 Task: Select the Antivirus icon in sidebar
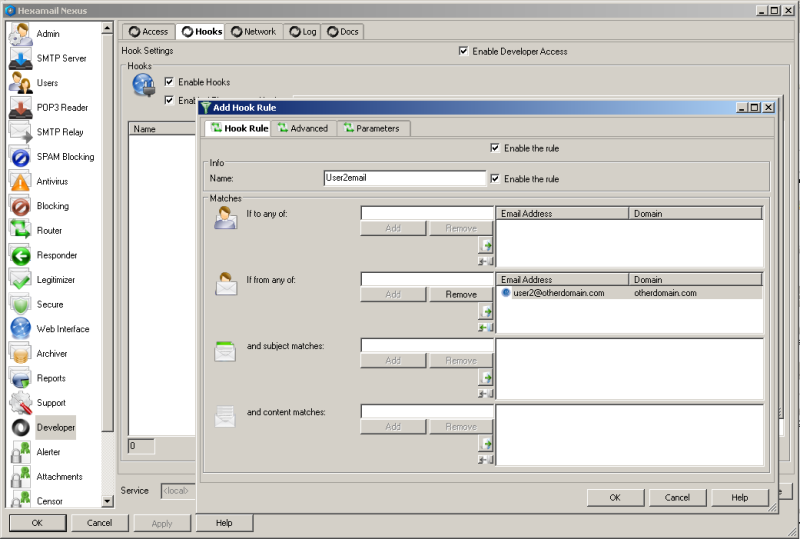(21, 182)
